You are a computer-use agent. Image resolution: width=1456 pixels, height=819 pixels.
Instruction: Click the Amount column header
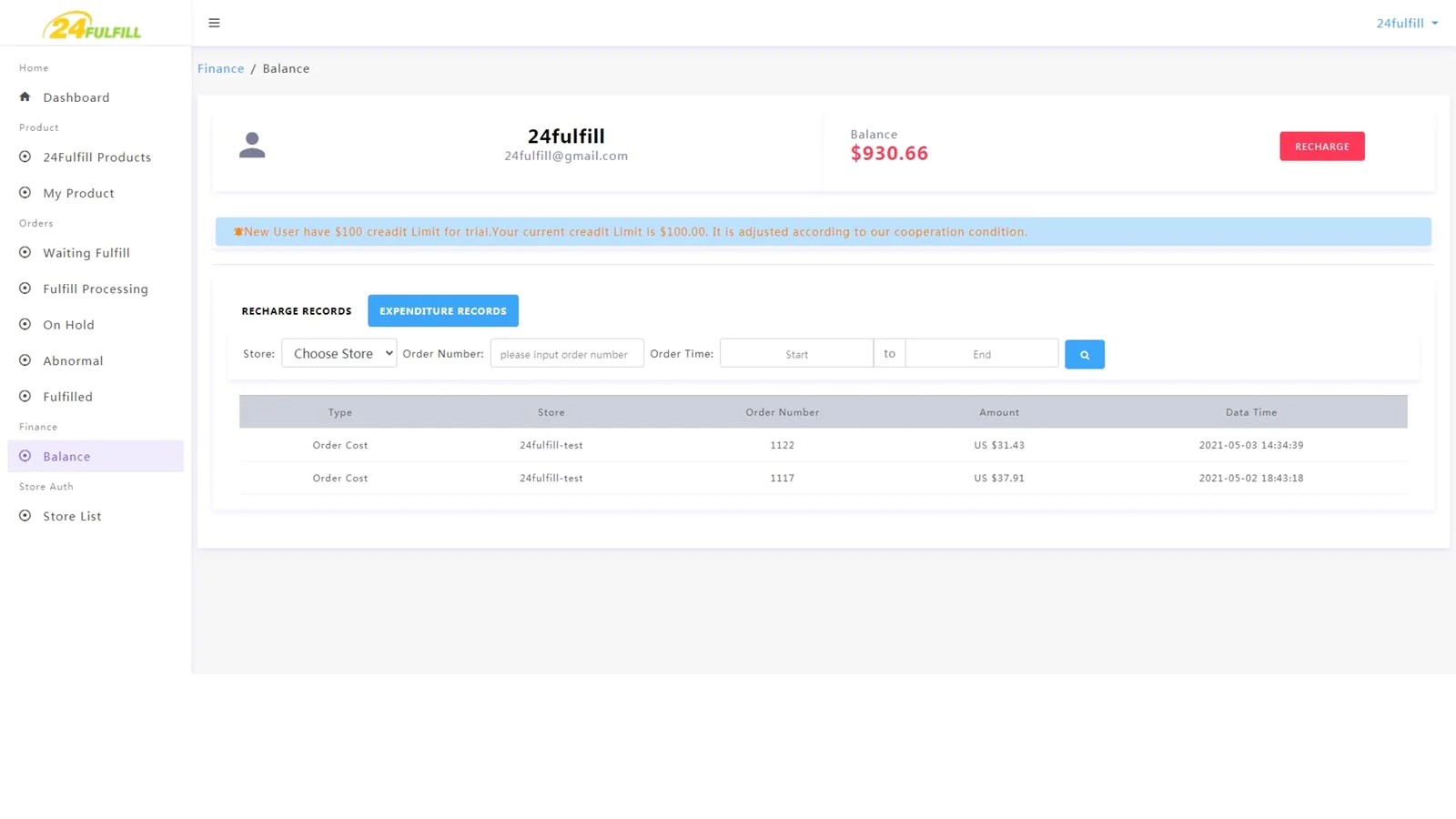[999, 412]
